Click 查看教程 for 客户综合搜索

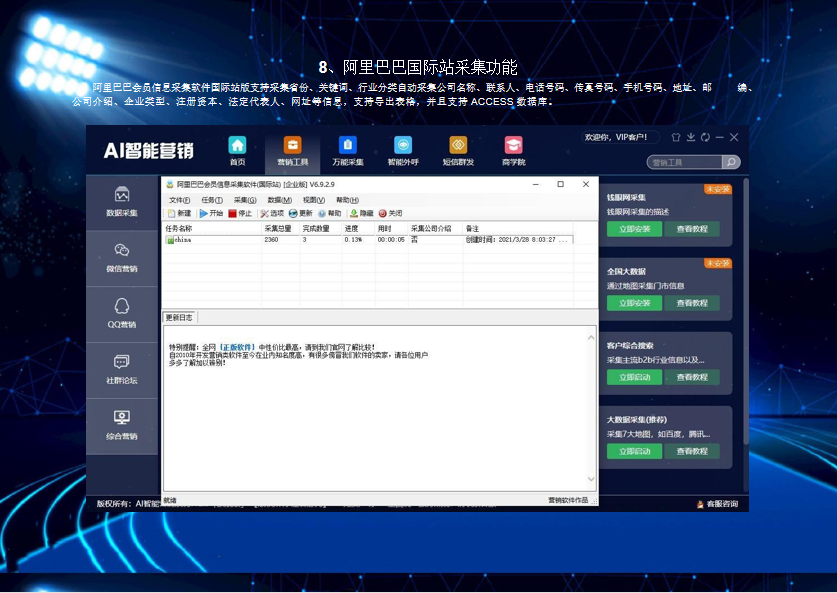click(692, 377)
